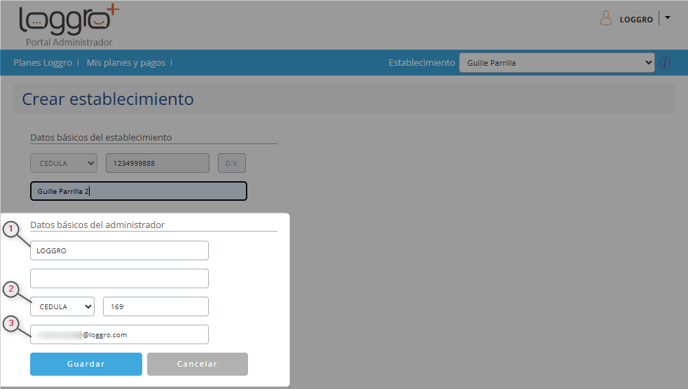Click the establishment ID field 1234999888
This screenshot has width=688, height=389.
(158, 163)
